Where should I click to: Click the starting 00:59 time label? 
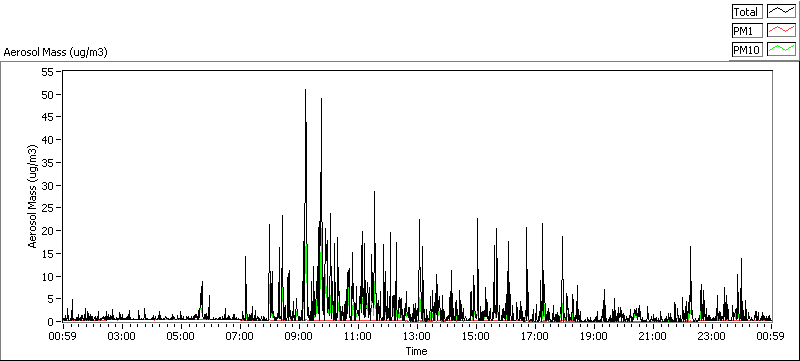tap(62, 337)
